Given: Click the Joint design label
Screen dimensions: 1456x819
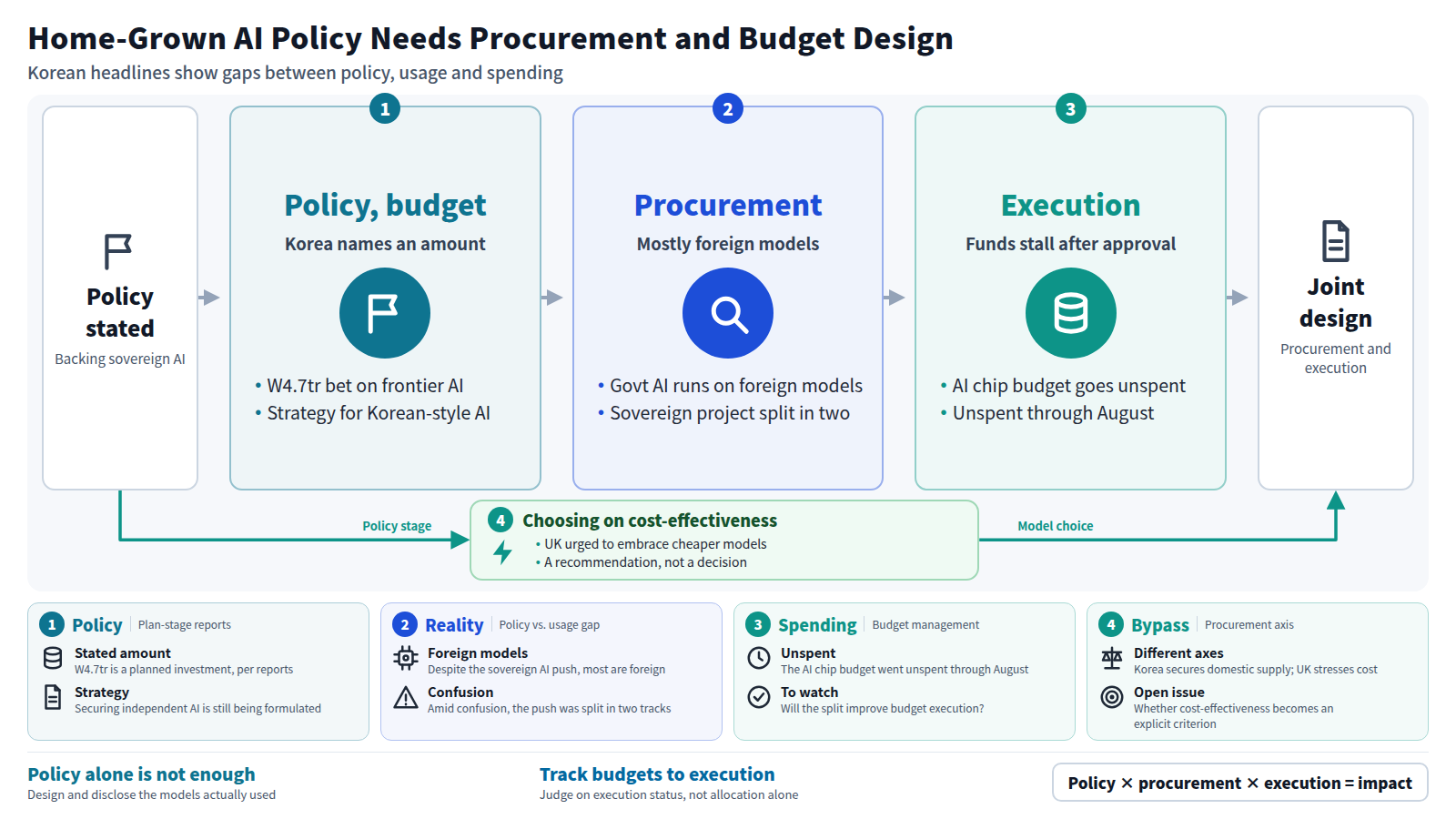Looking at the screenshot, I should [x=1336, y=303].
